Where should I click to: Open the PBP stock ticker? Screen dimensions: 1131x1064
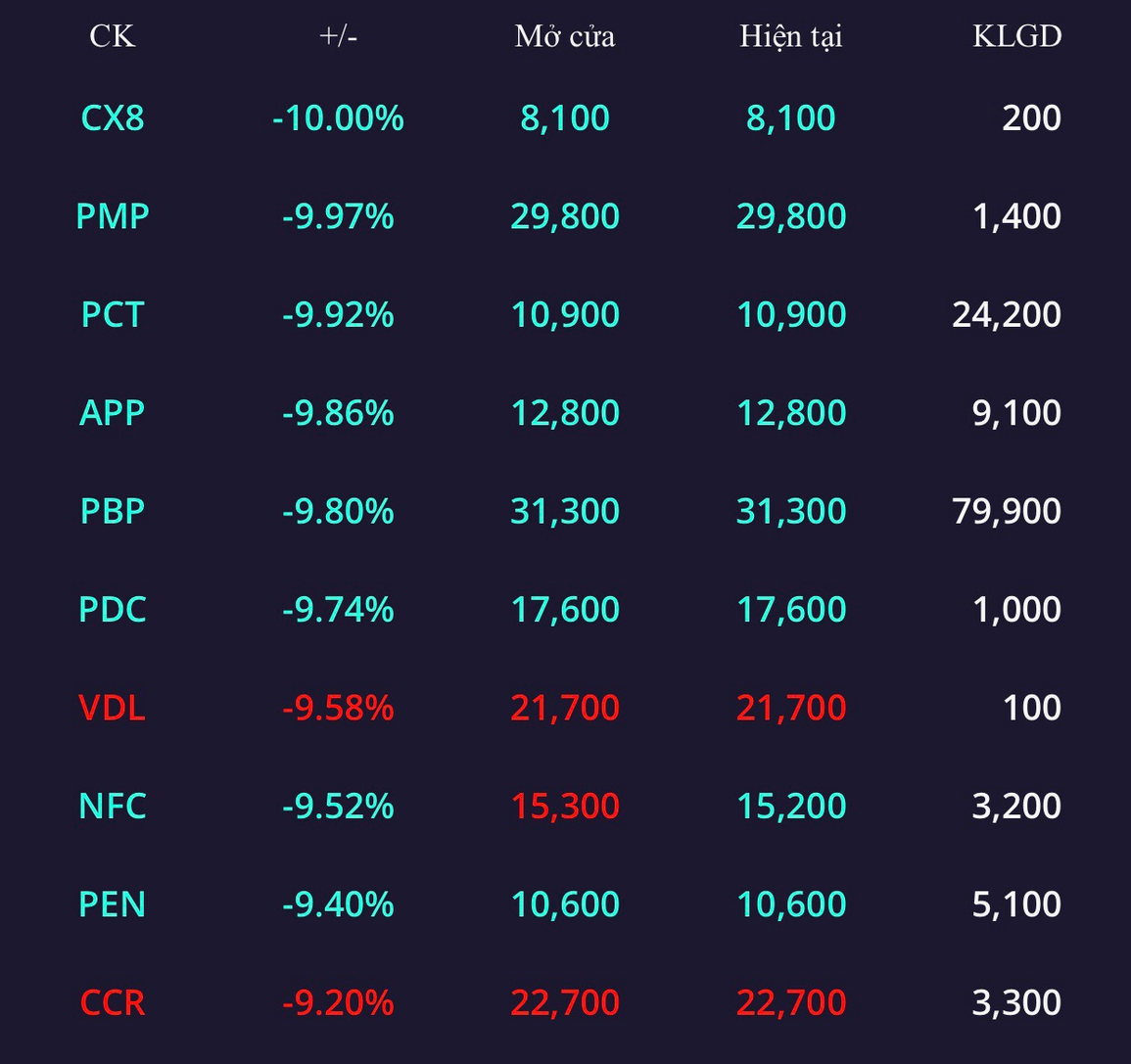click(113, 510)
